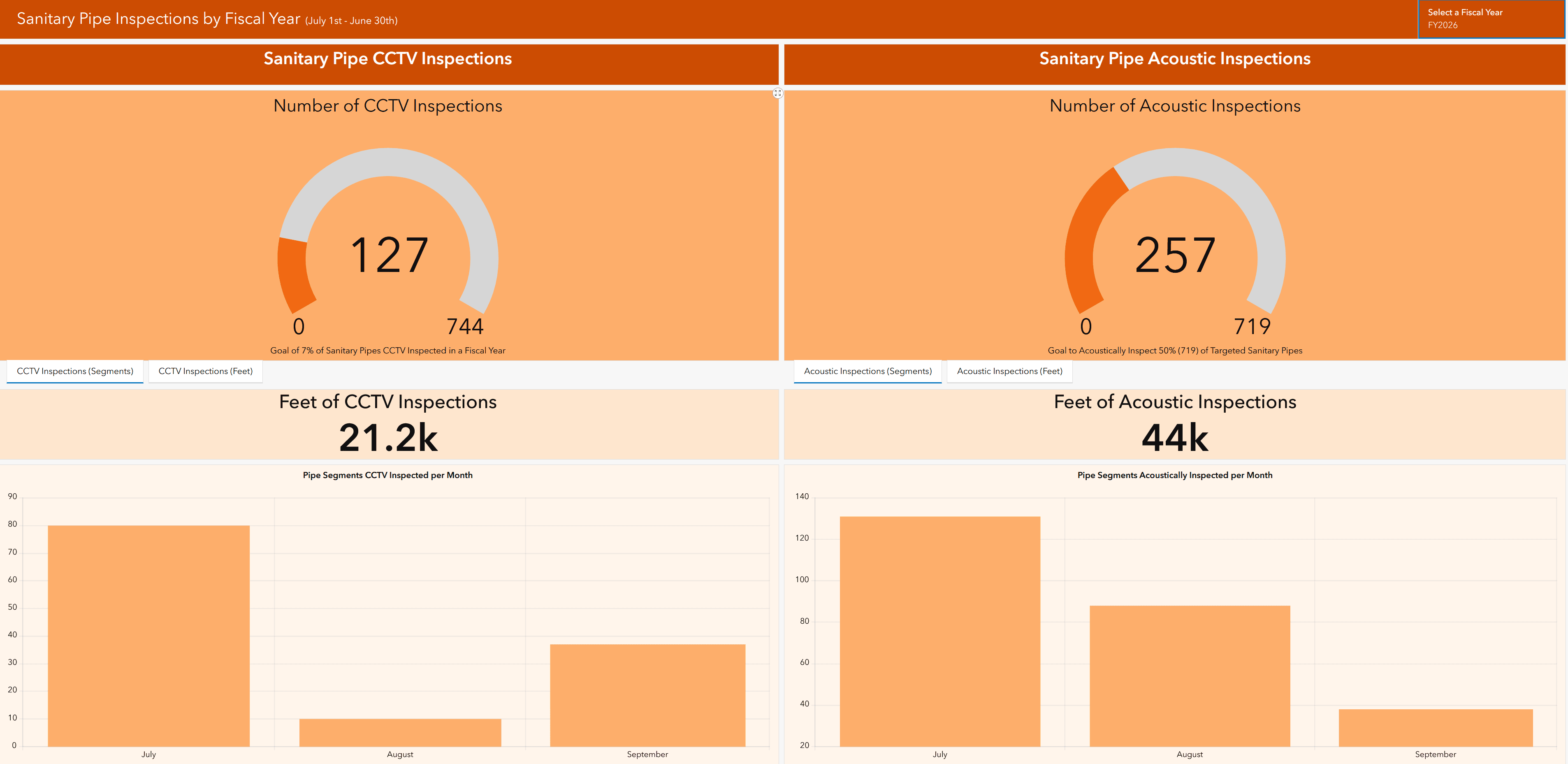
Task: Select the CCTV Inspections (Segments) tab
Action: 75,371
